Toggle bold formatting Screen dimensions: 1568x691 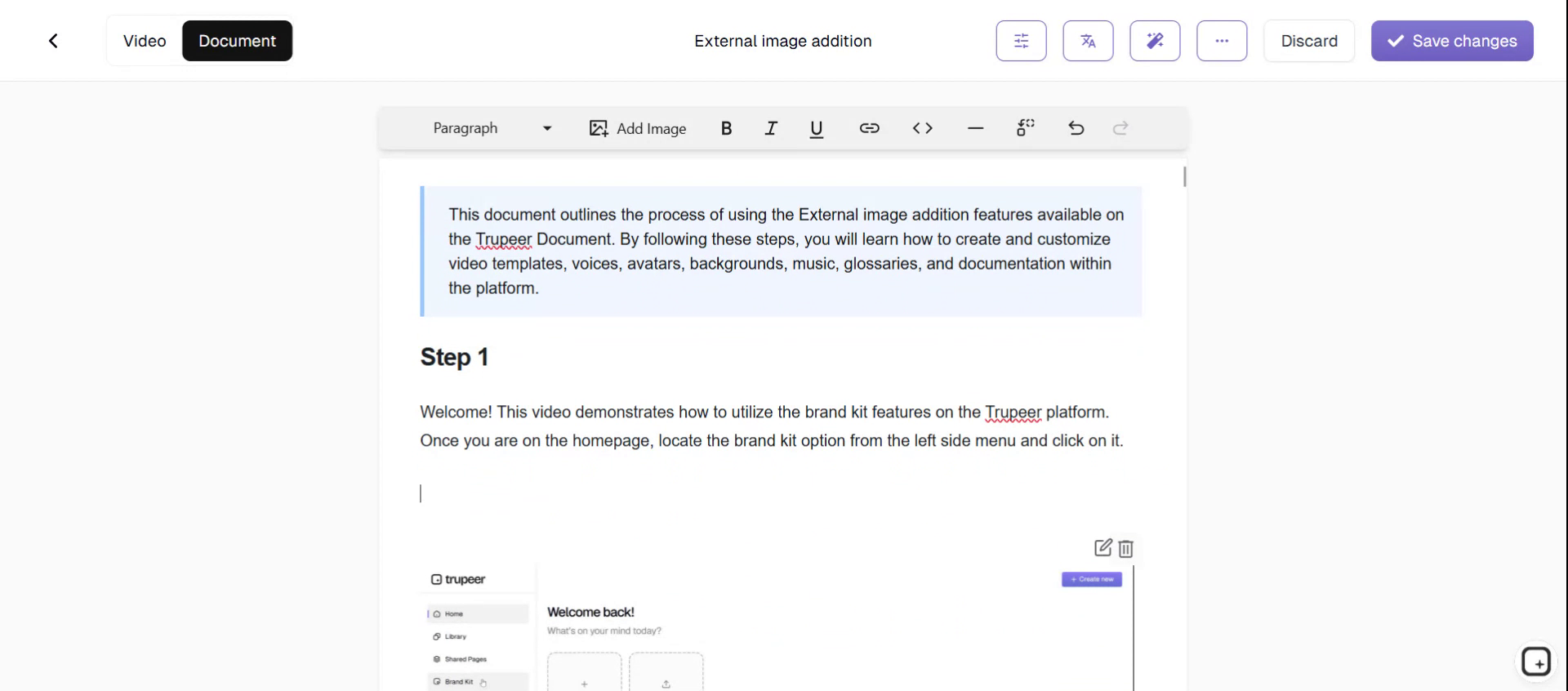[726, 128]
